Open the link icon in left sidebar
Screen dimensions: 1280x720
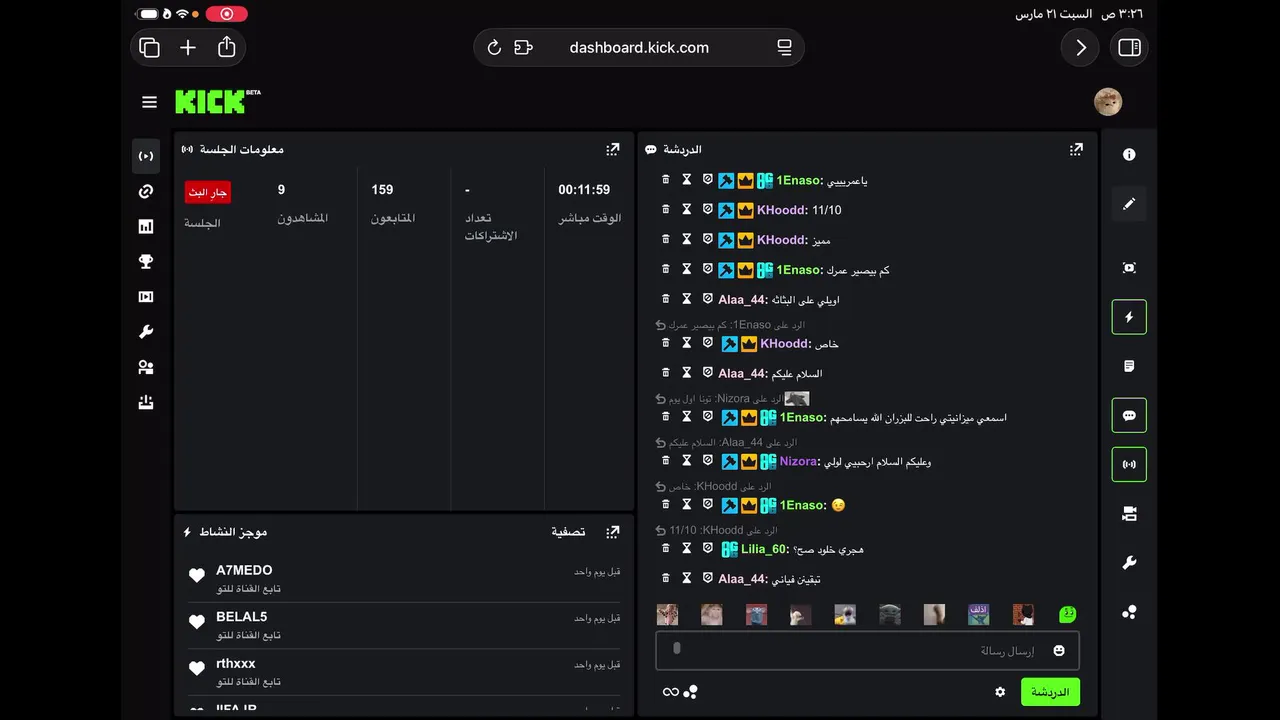[x=146, y=191]
